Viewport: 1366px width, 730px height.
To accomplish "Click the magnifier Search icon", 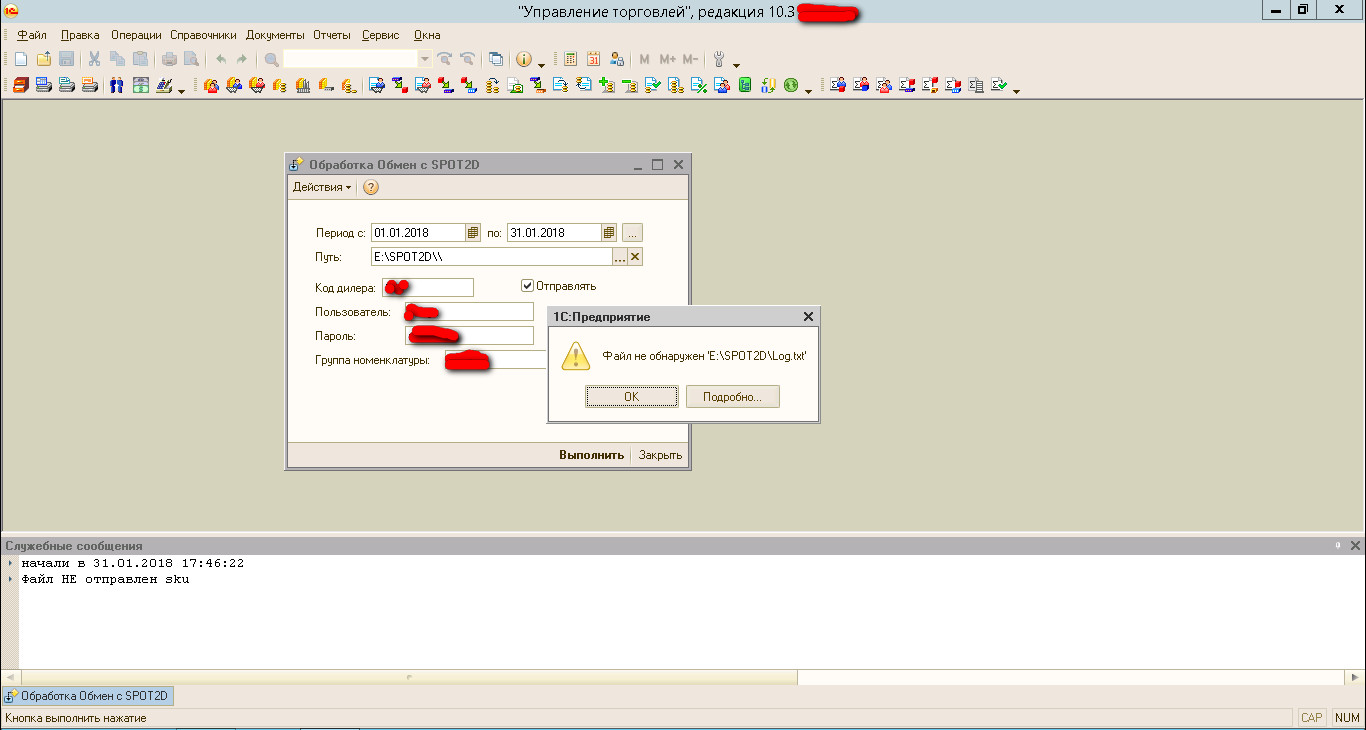I will tap(271, 59).
